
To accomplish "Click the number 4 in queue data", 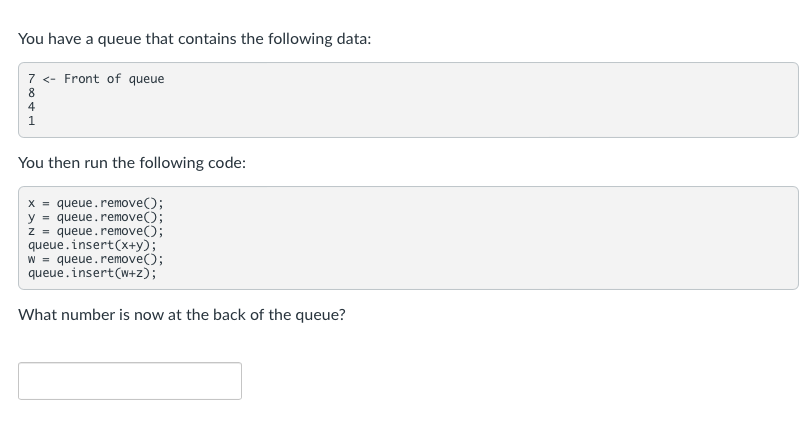I will tap(32, 107).
